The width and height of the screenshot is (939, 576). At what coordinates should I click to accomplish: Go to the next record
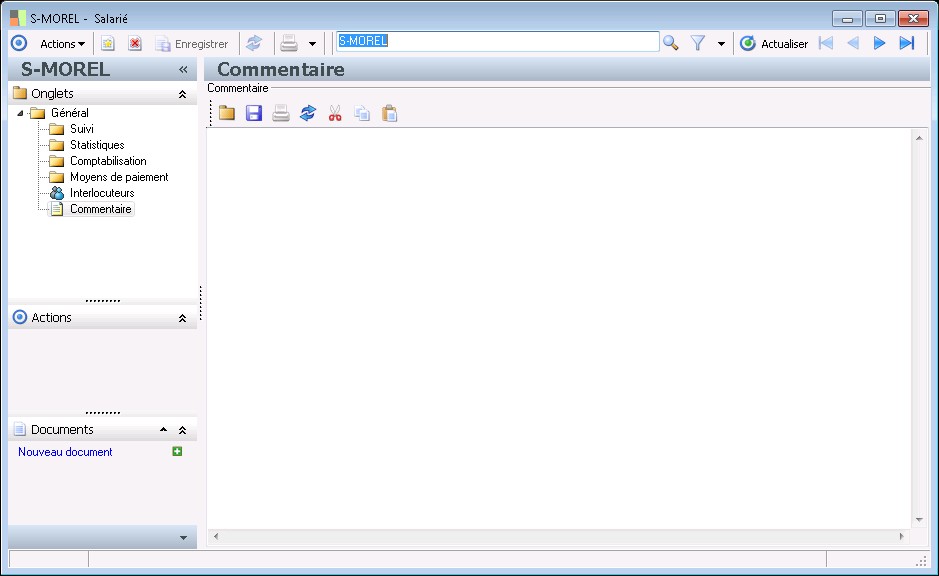[x=880, y=43]
